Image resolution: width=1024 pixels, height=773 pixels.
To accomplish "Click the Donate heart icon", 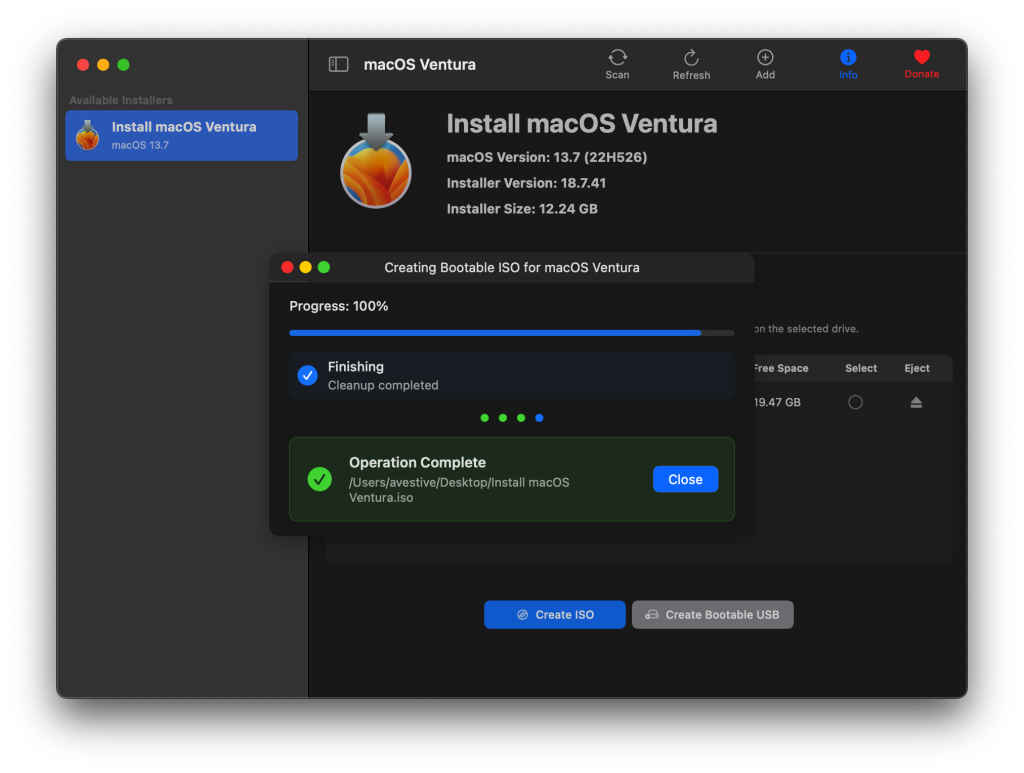I will point(921,57).
